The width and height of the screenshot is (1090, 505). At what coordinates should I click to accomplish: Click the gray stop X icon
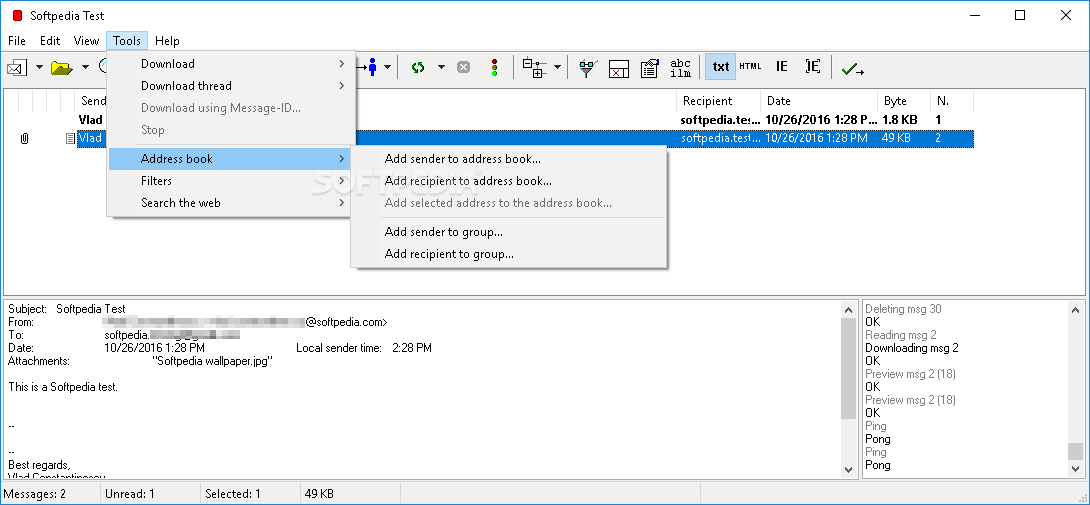463,67
